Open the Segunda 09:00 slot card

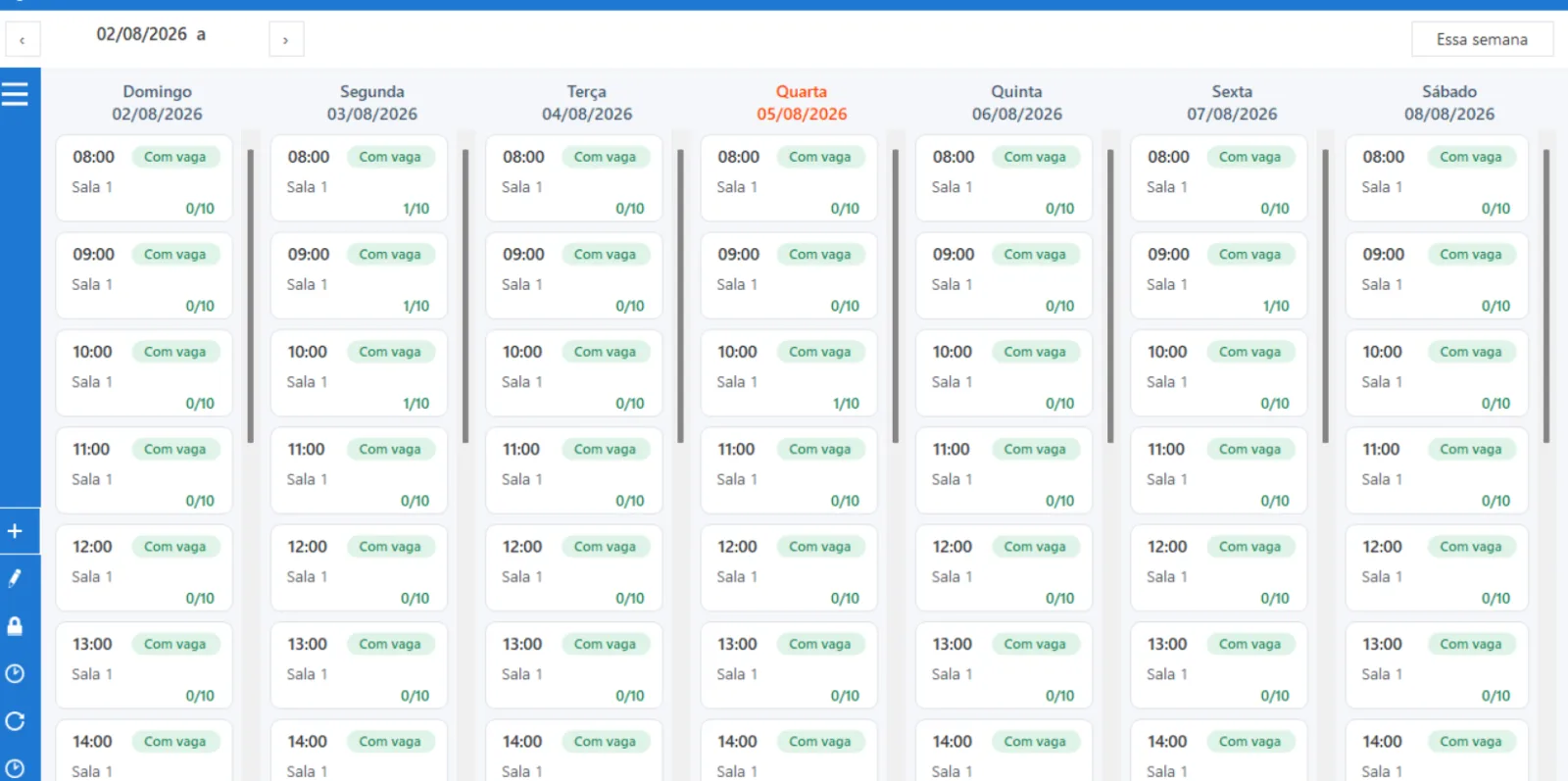(x=359, y=275)
